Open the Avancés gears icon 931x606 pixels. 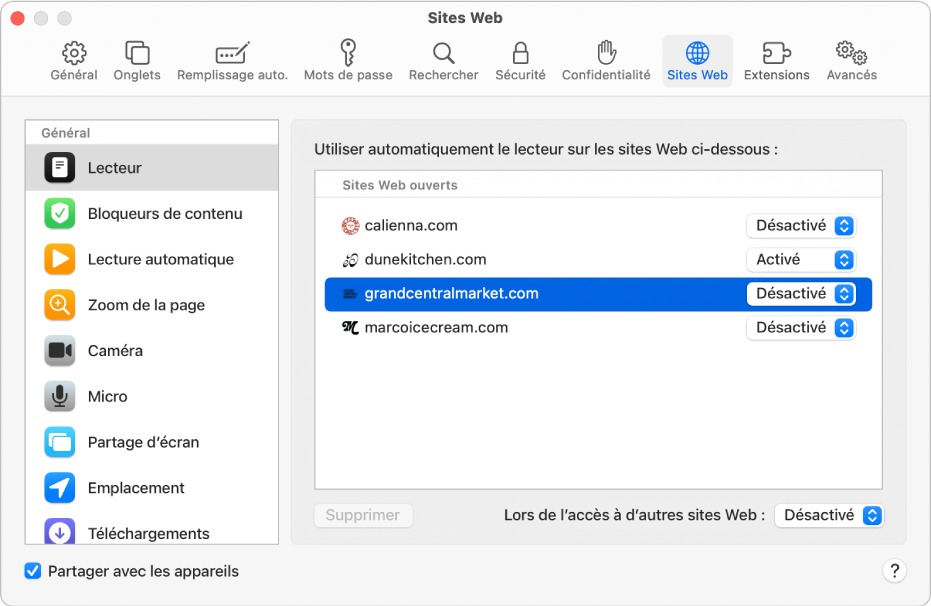[851, 53]
